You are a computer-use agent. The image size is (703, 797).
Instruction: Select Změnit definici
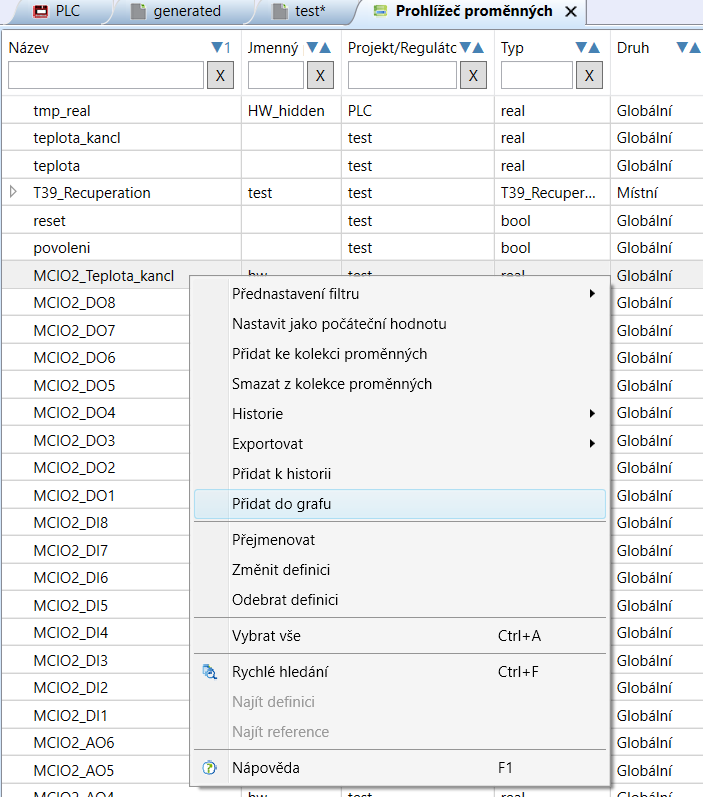tap(400, 570)
